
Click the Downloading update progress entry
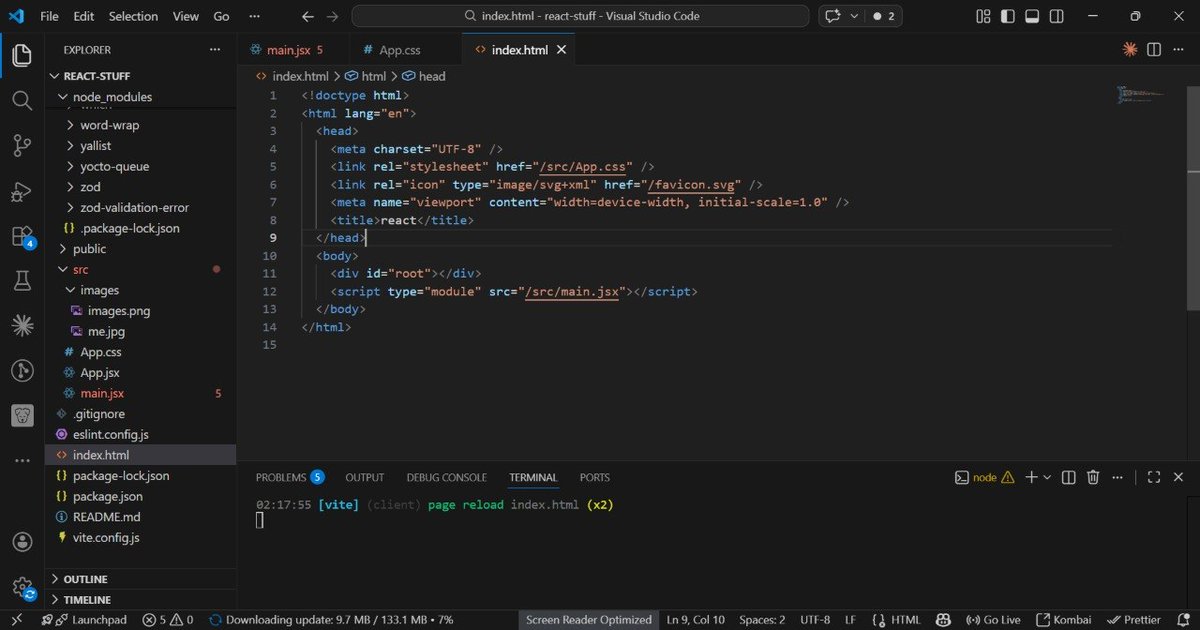(x=332, y=620)
